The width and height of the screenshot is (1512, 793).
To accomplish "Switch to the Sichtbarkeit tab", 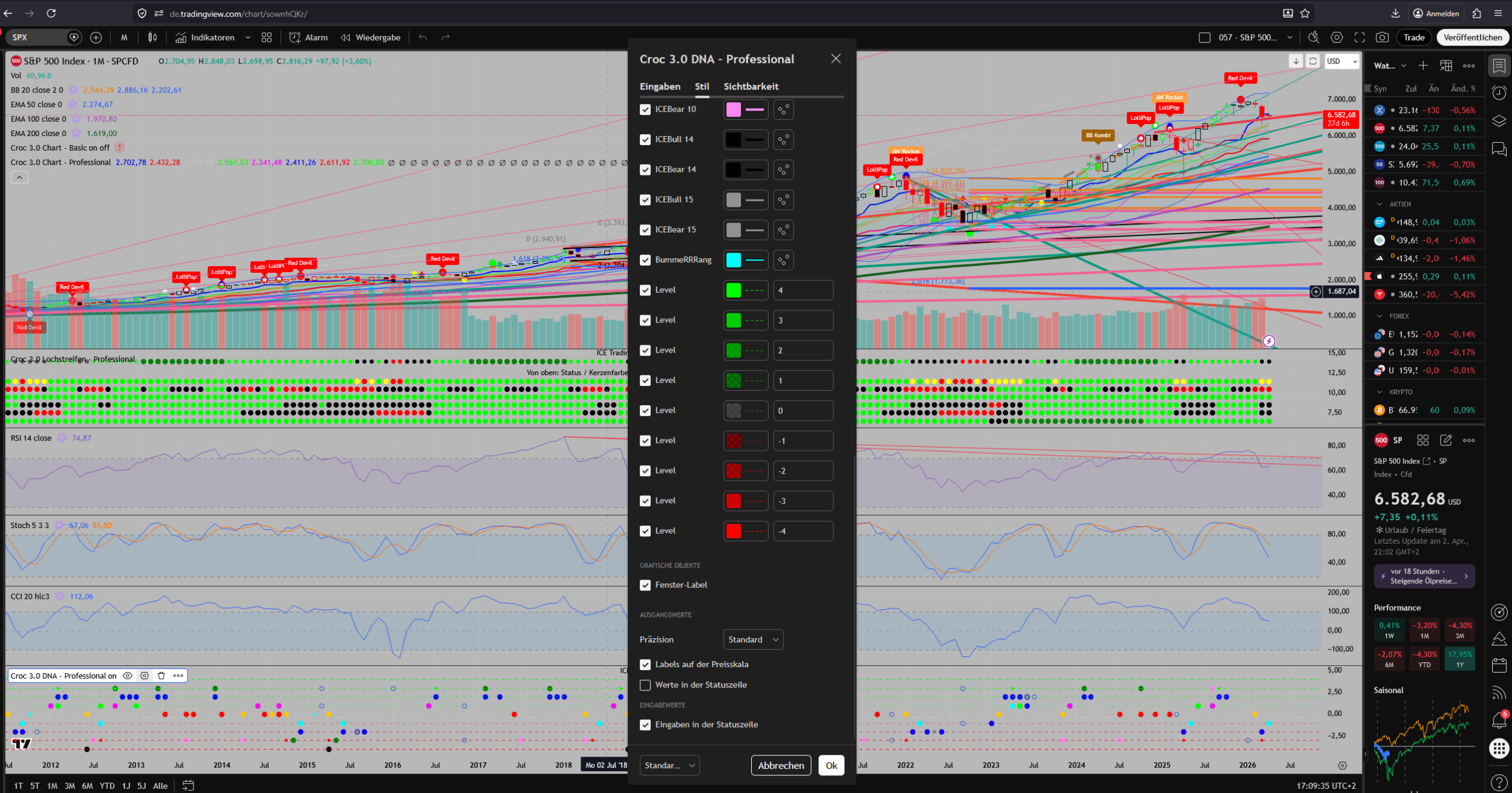I will pyautogui.click(x=751, y=86).
